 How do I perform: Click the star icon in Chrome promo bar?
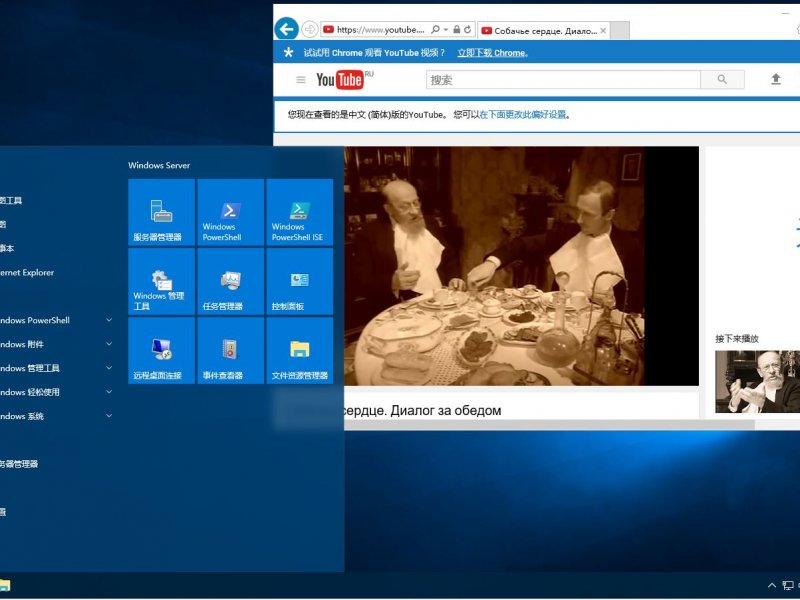tap(288, 52)
